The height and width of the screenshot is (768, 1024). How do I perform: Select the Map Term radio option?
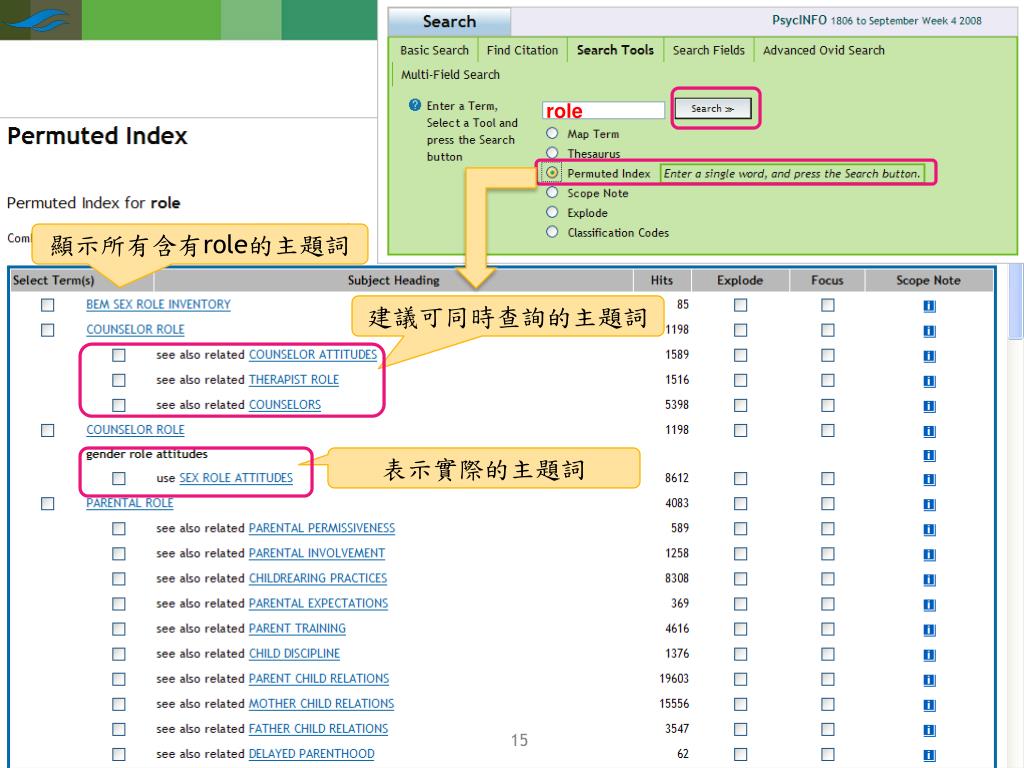(x=552, y=133)
